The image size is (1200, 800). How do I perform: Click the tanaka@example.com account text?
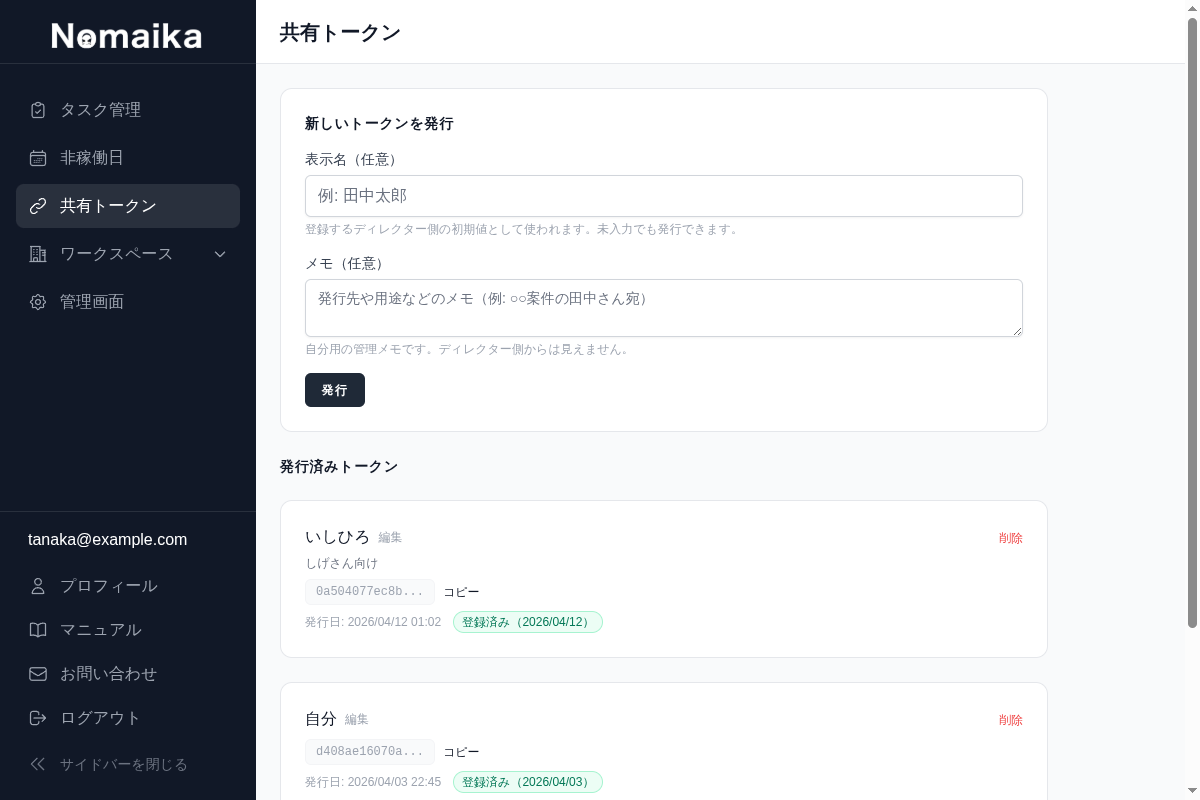point(107,540)
